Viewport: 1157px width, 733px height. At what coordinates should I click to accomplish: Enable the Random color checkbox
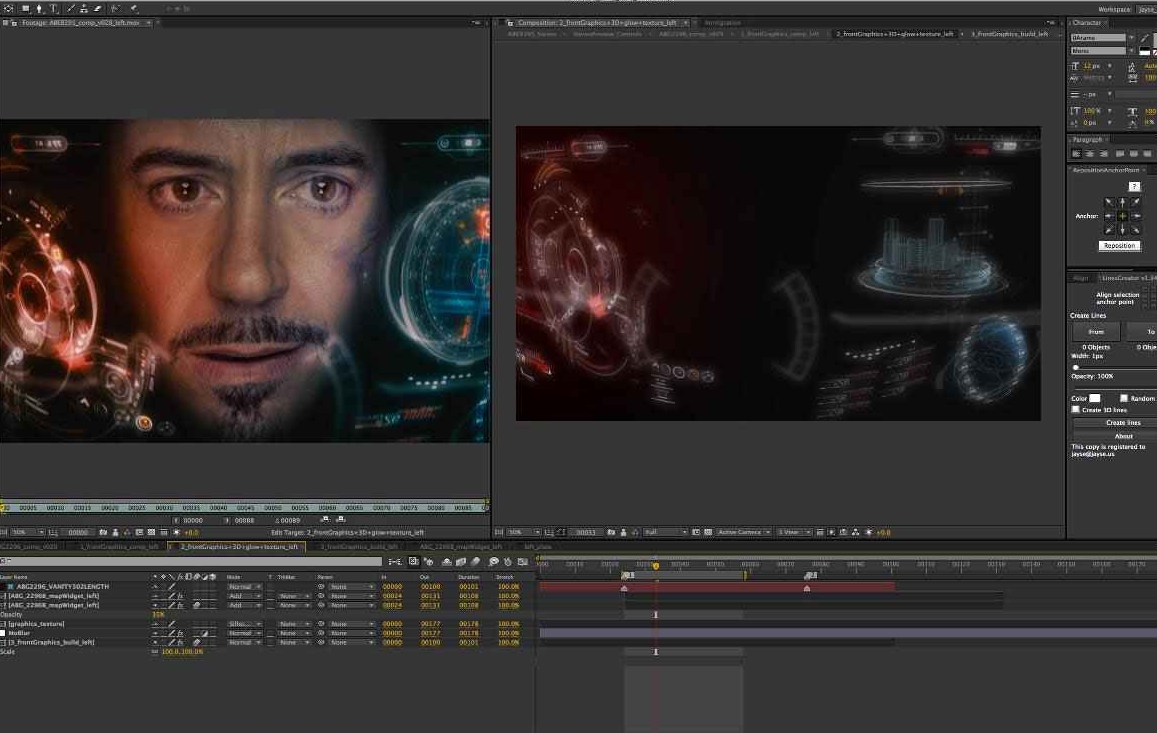pyautogui.click(x=1124, y=399)
